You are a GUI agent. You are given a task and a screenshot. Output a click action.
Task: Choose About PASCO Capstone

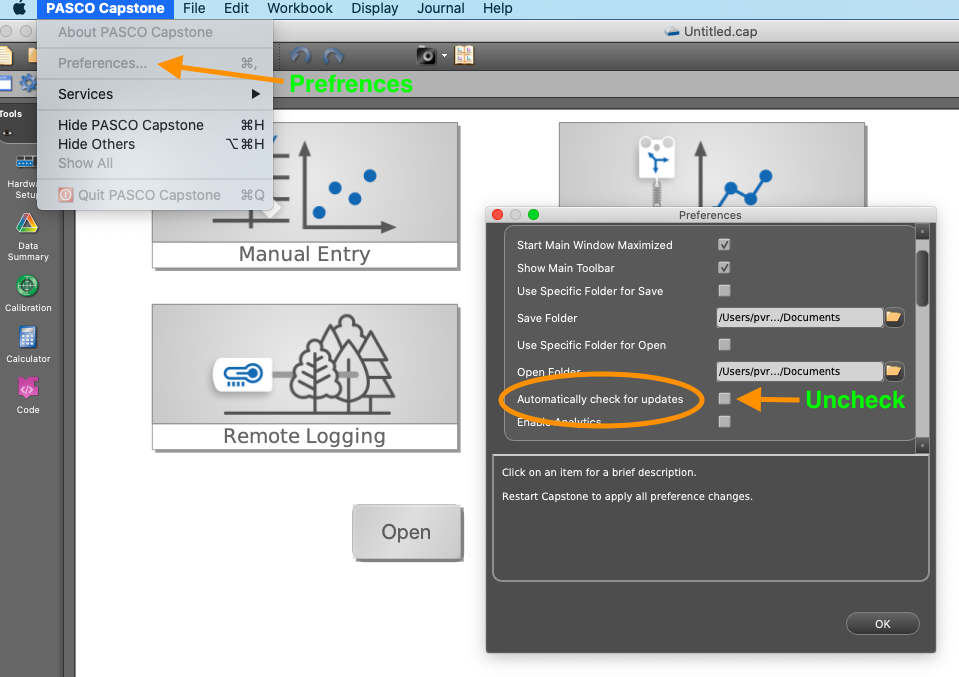click(155, 32)
